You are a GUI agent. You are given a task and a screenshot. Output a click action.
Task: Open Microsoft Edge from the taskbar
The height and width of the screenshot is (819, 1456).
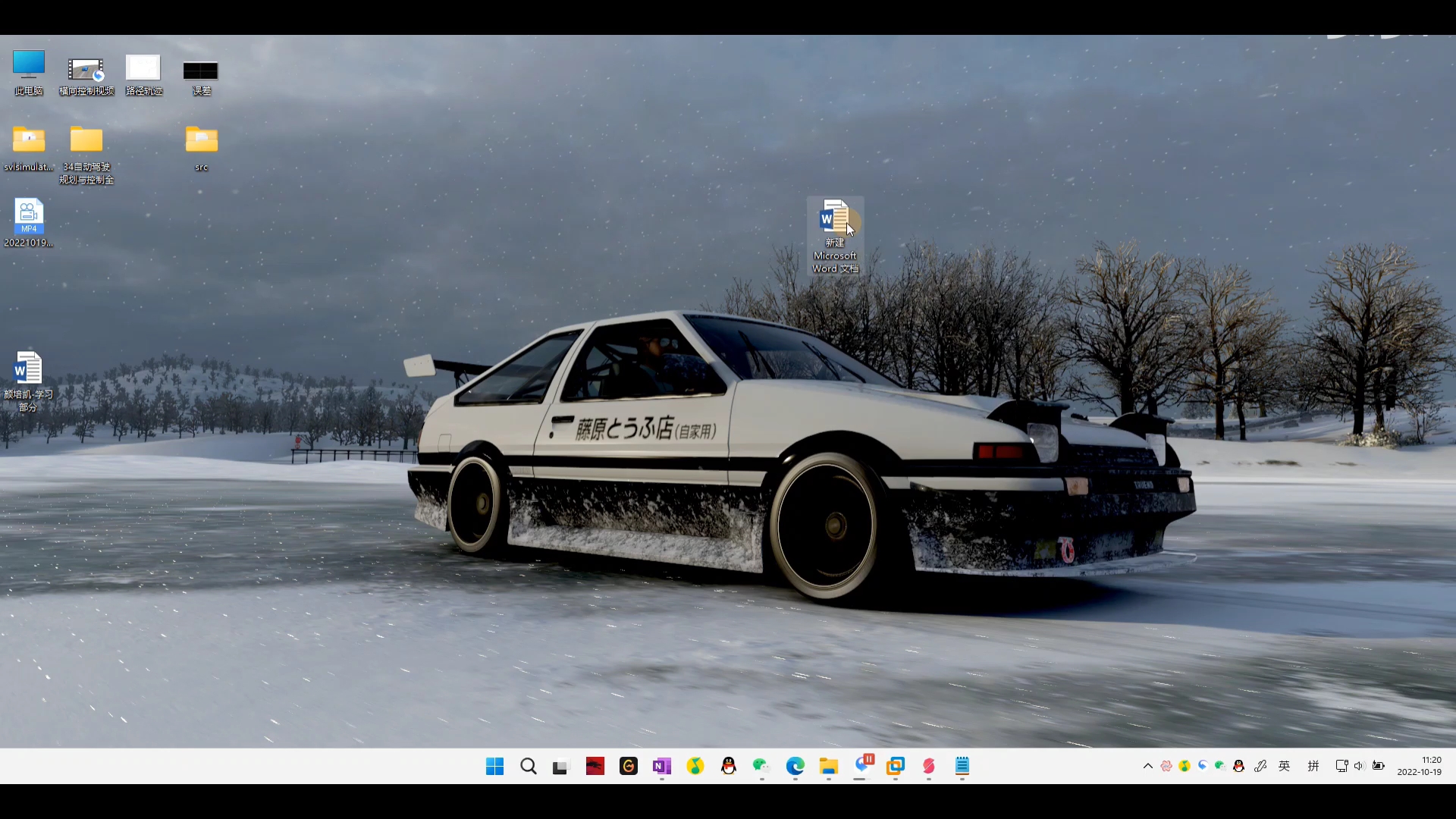[x=795, y=767]
